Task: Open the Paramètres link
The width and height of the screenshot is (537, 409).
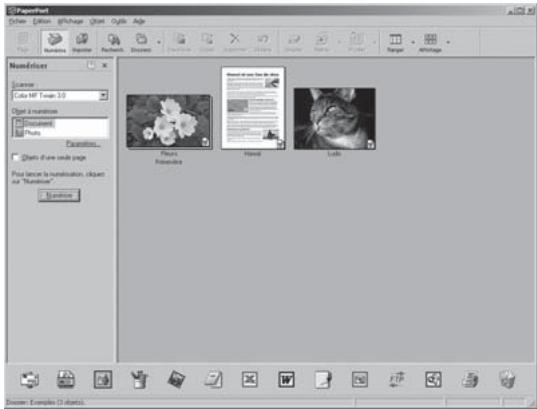Action: click(x=83, y=144)
